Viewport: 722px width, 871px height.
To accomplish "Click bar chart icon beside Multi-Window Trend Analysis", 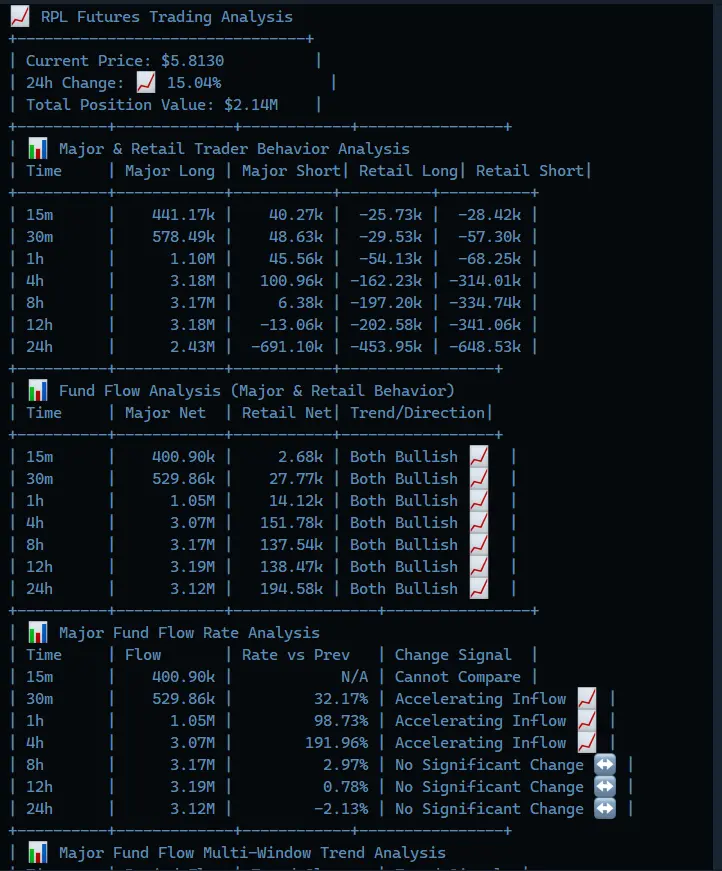I will pos(38,853).
